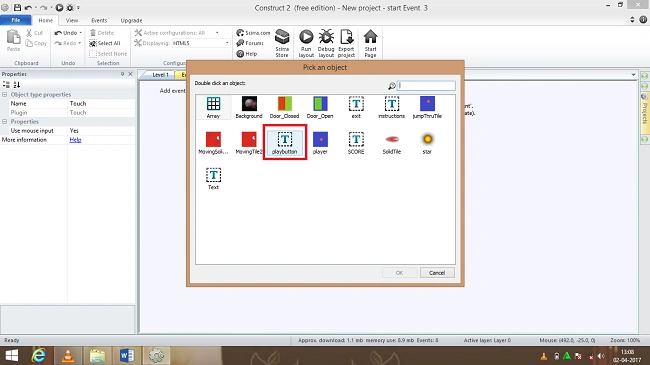Click the volume icon in tray
The height and width of the screenshot is (365, 650).
point(600,356)
